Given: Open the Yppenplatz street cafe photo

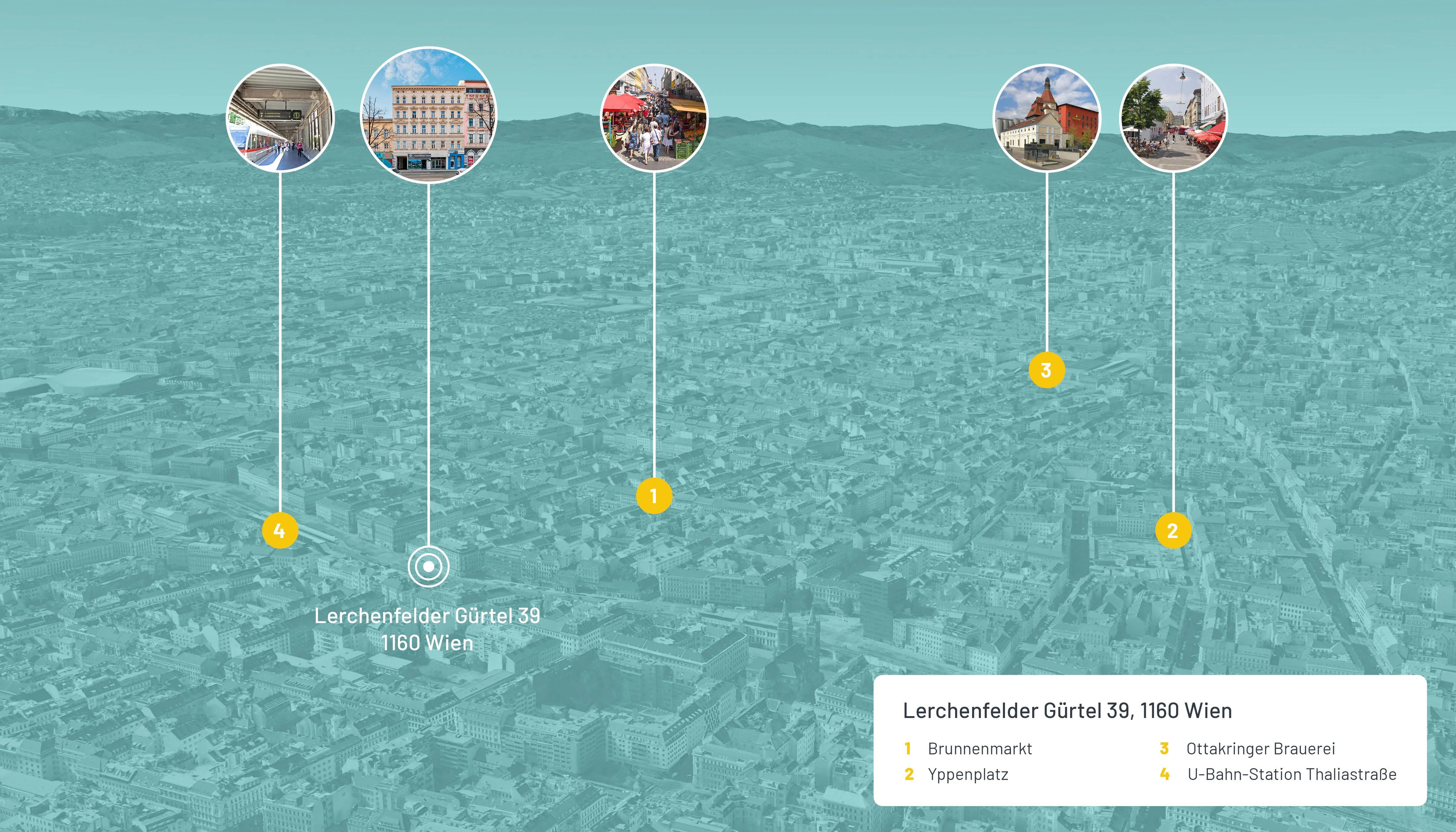Looking at the screenshot, I should [1172, 118].
